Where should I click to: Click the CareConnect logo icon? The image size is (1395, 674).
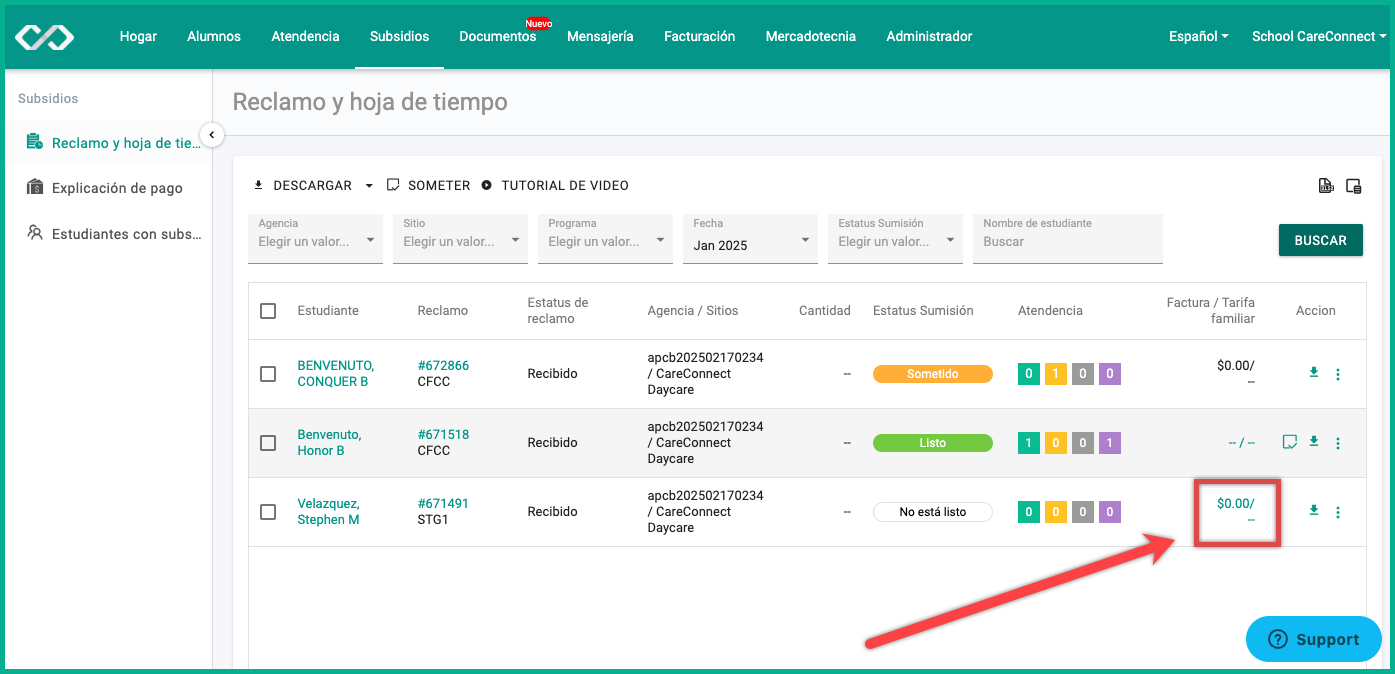click(x=45, y=37)
